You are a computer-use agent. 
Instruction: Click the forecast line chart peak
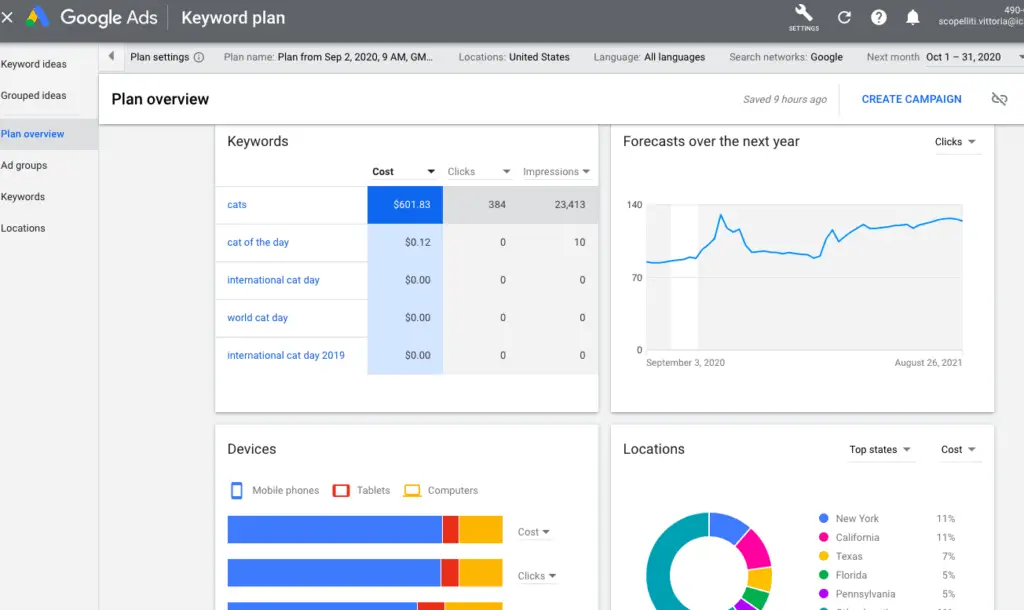click(721, 216)
